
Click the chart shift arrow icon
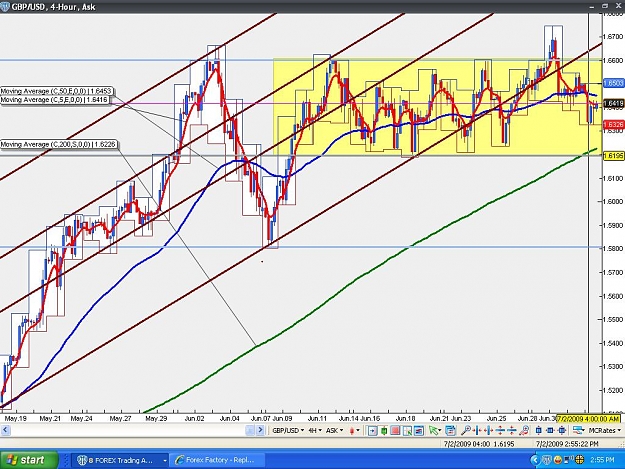click(372, 430)
